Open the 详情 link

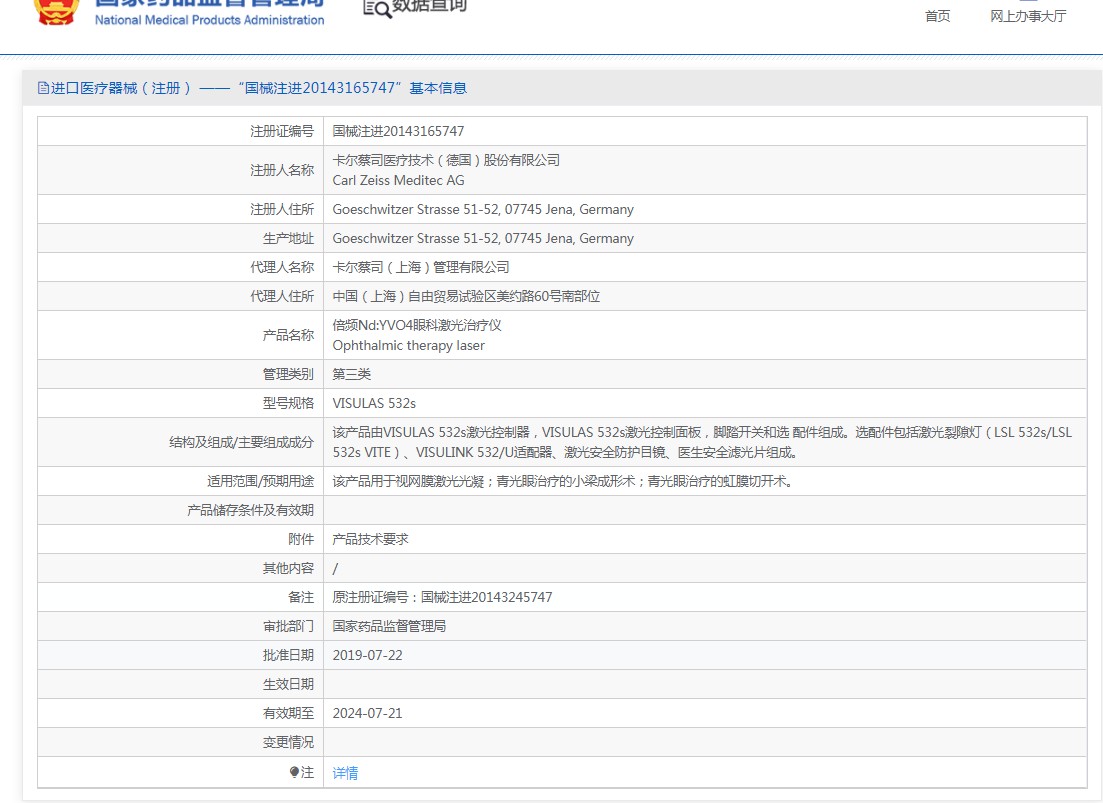click(x=345, y=773)
